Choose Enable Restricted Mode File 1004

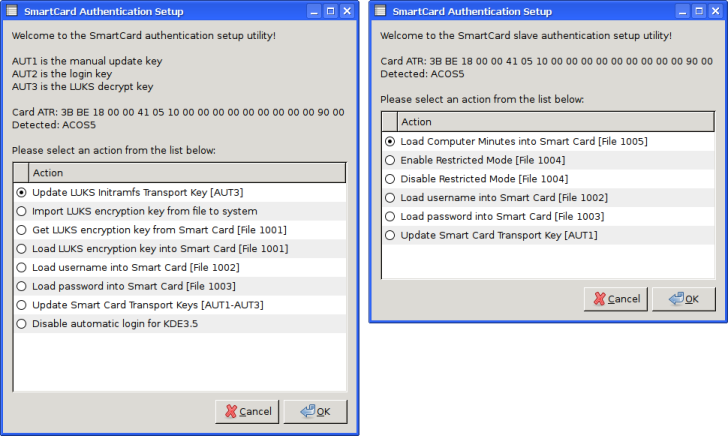click(390, 160)
